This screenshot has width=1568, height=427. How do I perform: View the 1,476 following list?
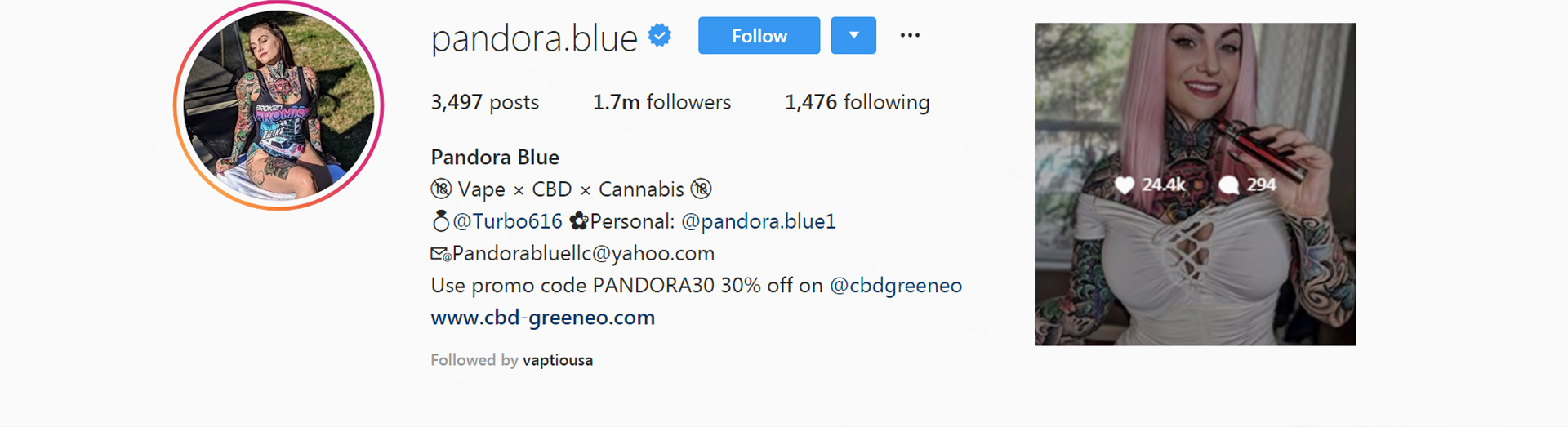857,102
